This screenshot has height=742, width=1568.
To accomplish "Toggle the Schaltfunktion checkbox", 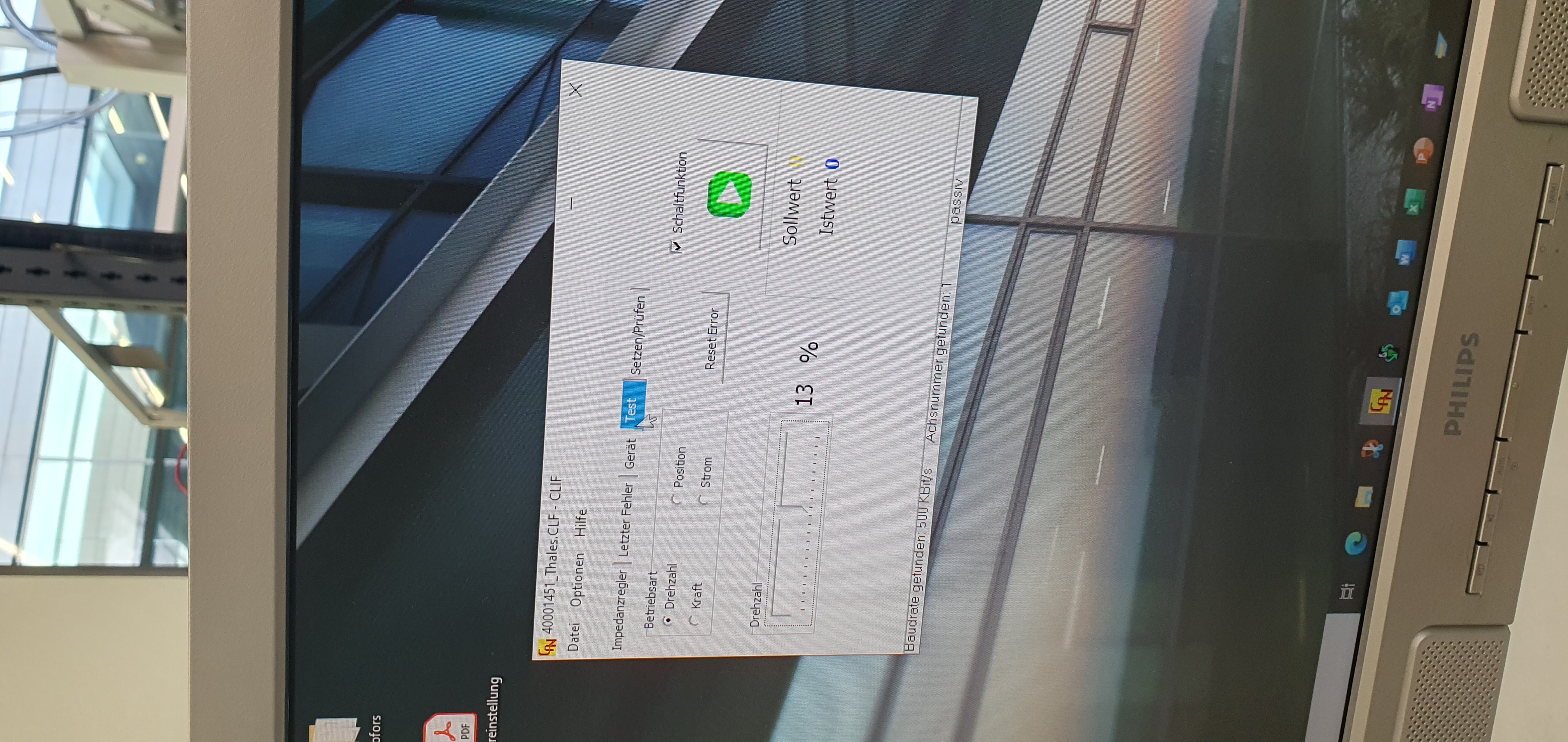I will tap(676, 246).
